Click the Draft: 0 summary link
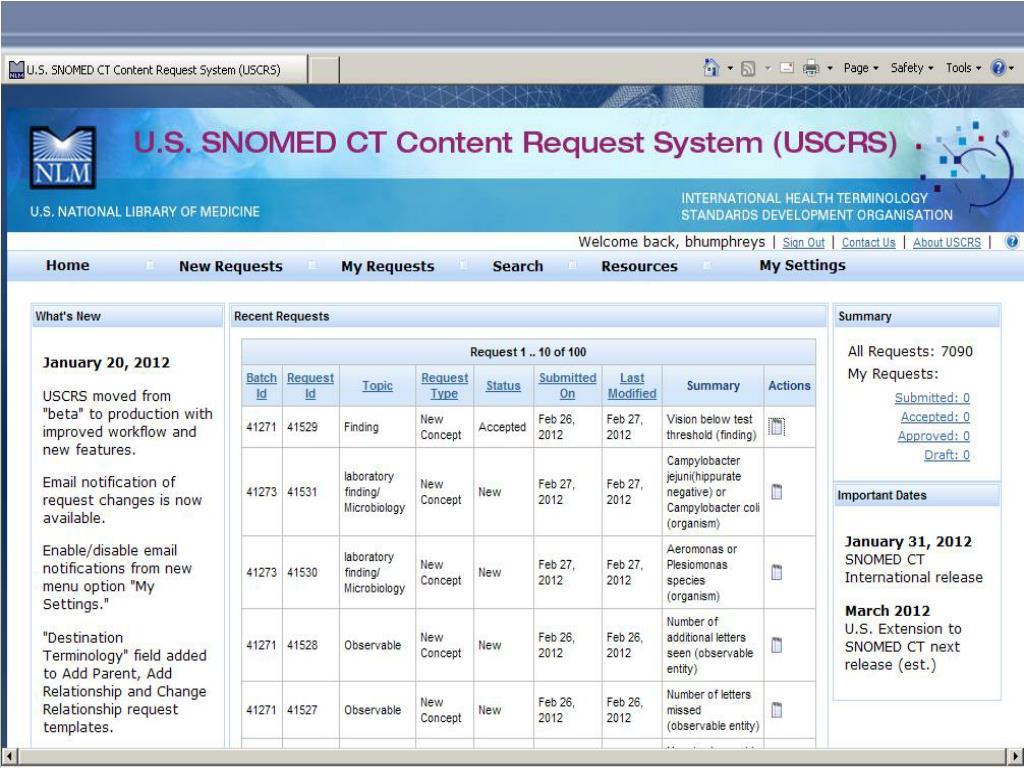Screen dimensions: 1024x768 [947, 455]
